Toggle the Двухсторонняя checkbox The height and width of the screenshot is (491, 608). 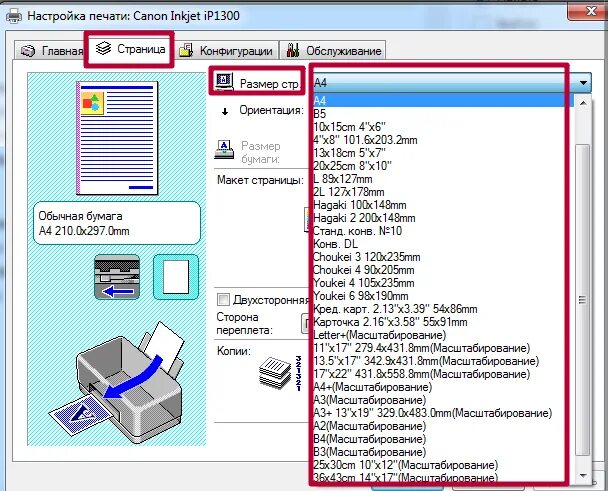(223, 299)
